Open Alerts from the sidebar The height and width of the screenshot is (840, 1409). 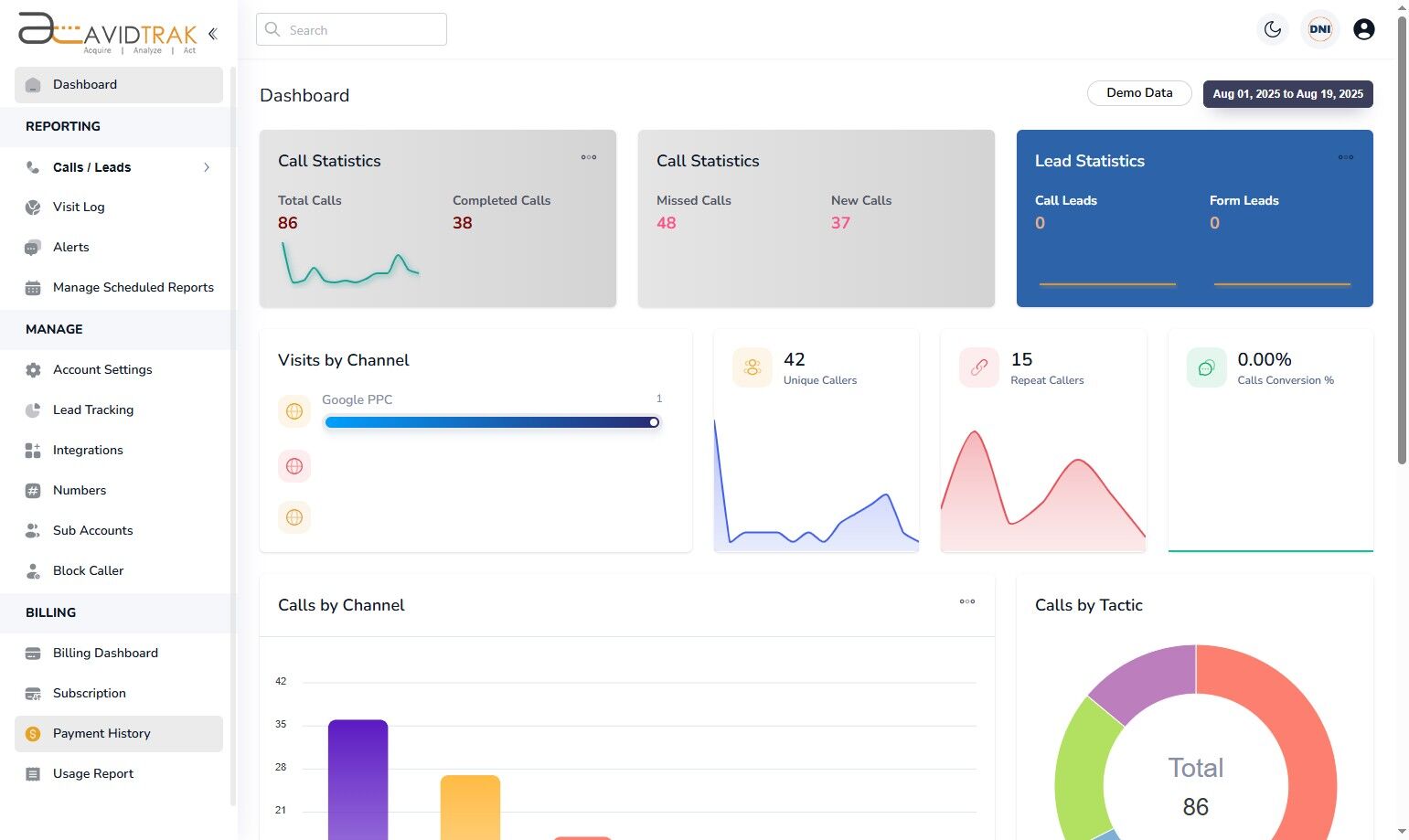[119, 247]
